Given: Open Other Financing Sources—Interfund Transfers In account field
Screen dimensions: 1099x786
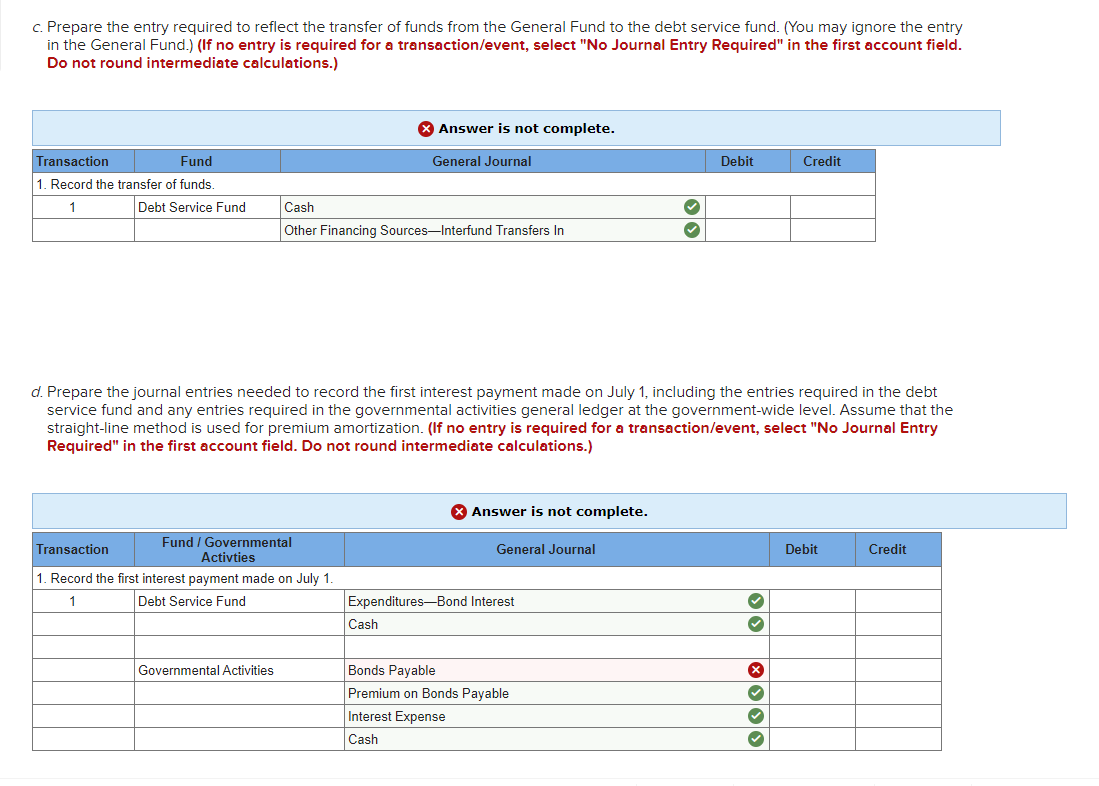Looking at the screenshot, I should [493, 230].
